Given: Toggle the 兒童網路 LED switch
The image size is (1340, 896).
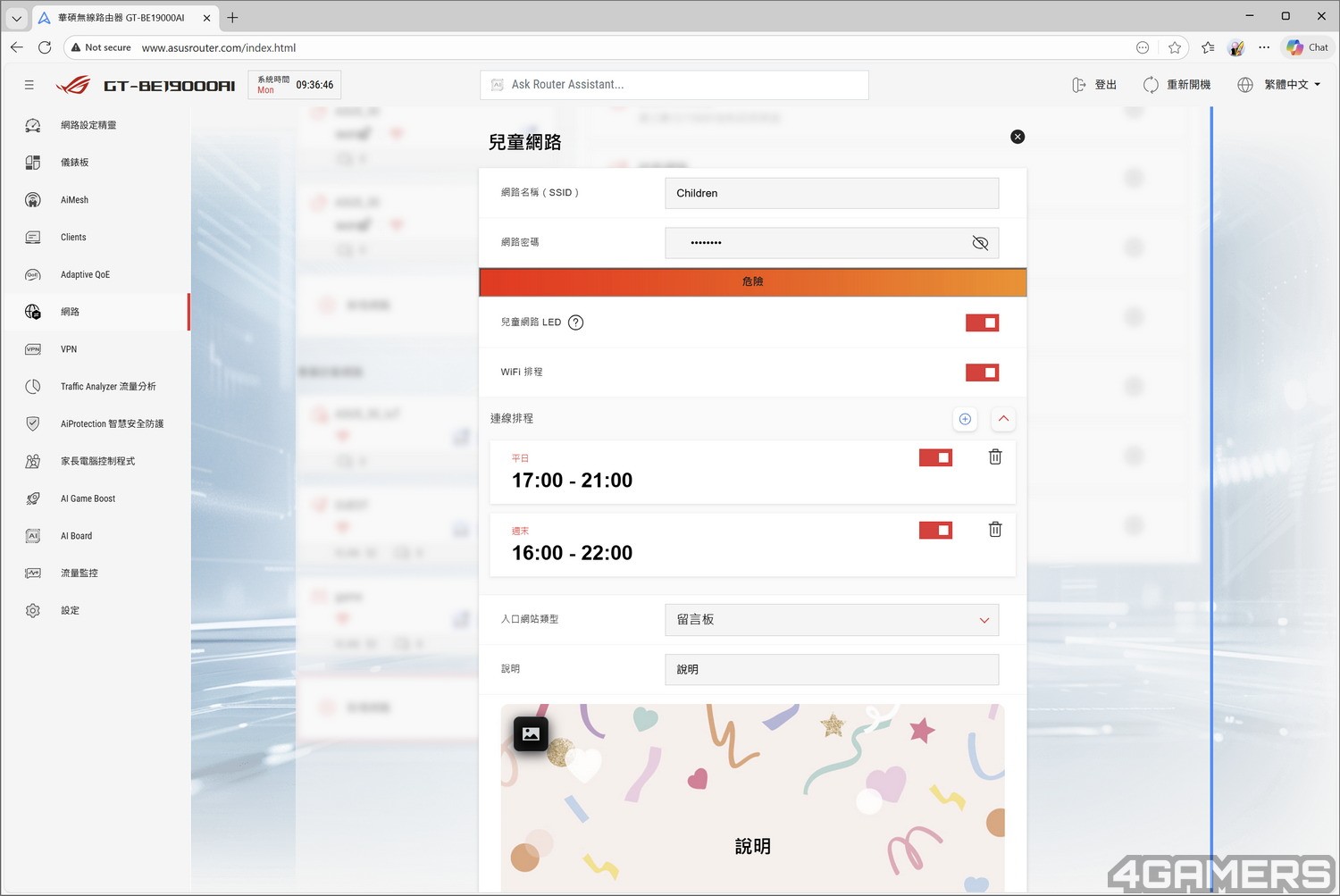Looking at the screenshot, I should [982, 322].
